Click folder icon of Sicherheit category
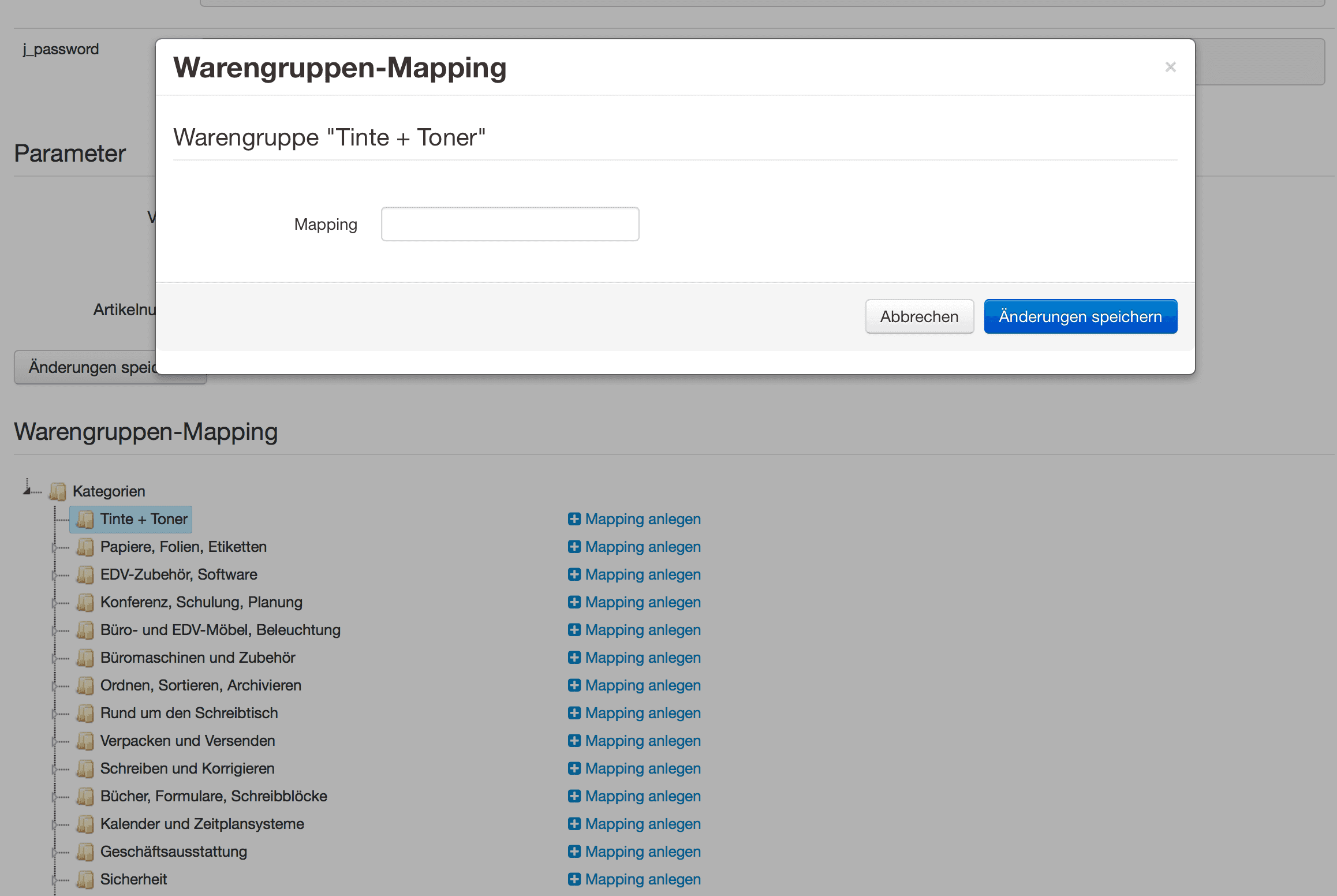 (x=85, y=879)
